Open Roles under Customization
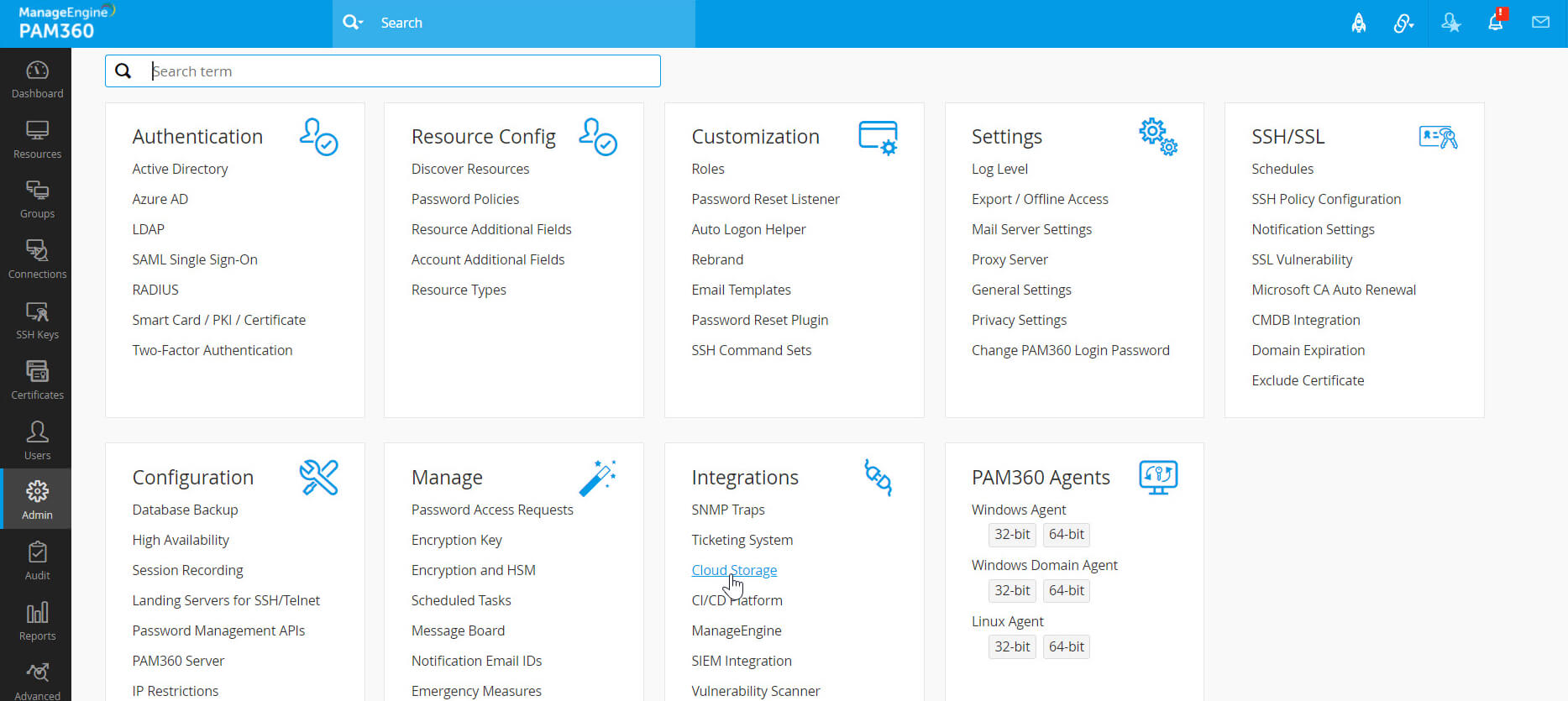Image resolution: width=1568 pixels, height=701 pixels. [708, 169]
